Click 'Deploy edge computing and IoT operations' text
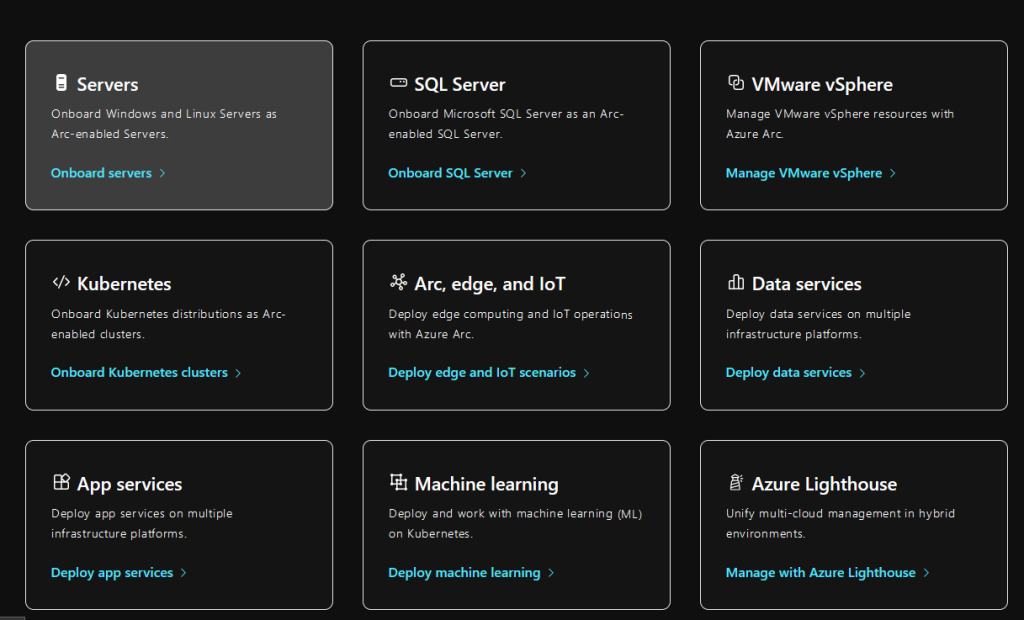1024x620 pixels. point(510,323)
